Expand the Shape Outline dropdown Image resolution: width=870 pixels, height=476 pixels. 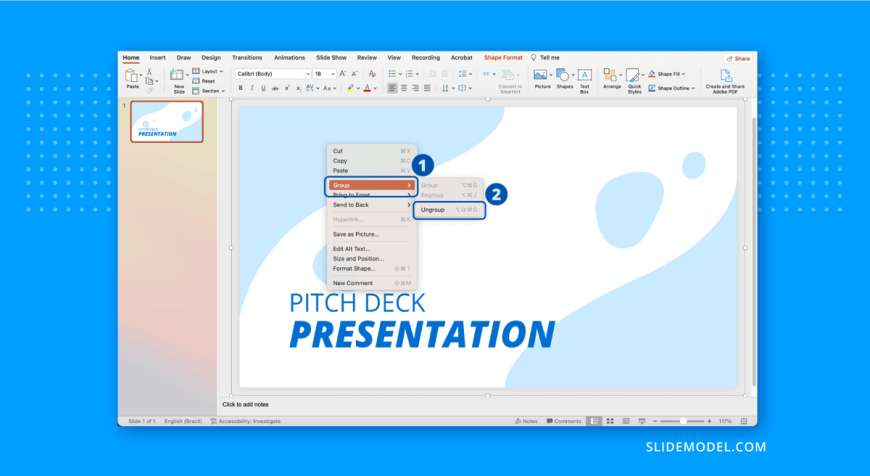click(x=671, y=88)
